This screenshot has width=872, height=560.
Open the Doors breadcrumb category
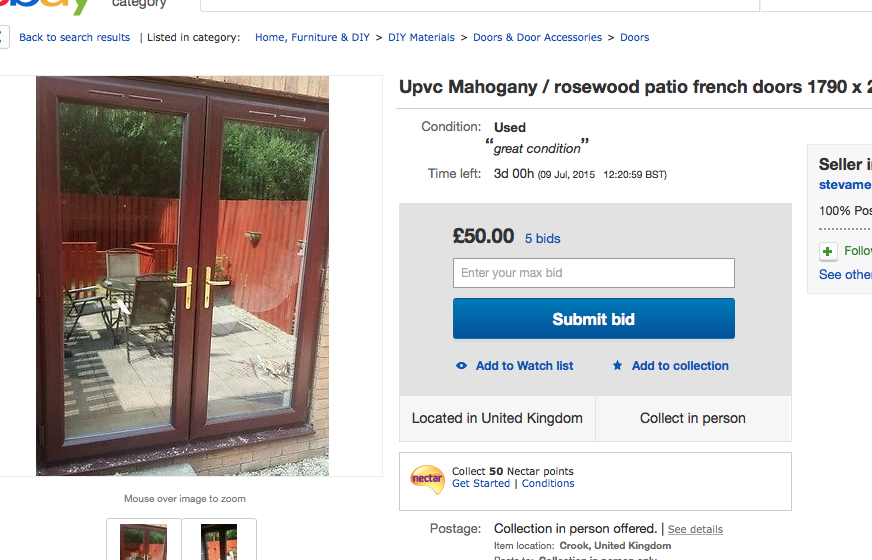[635, 37]
